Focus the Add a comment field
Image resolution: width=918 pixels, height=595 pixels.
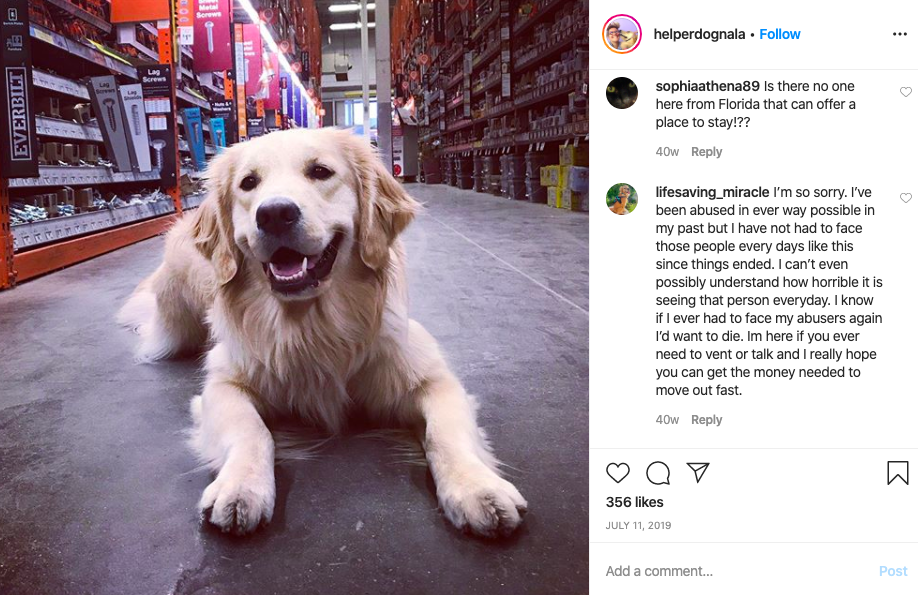[x=738, y=571]
